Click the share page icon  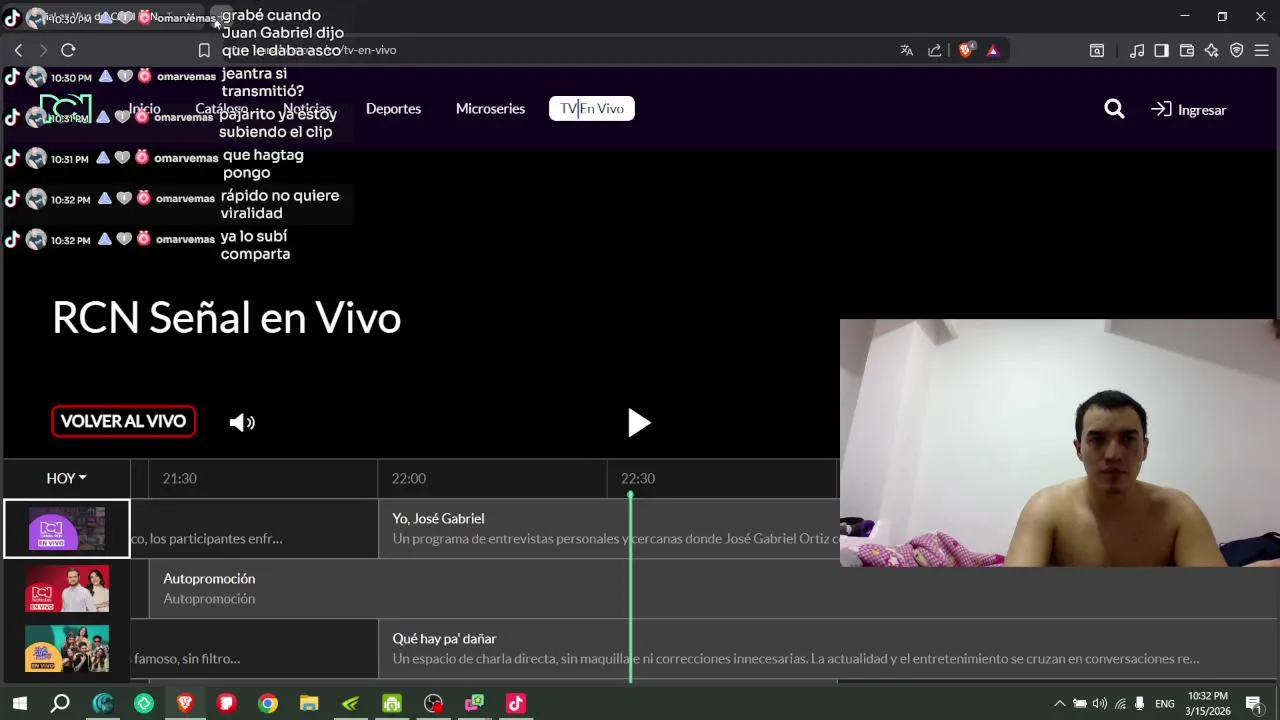point(935,50)
